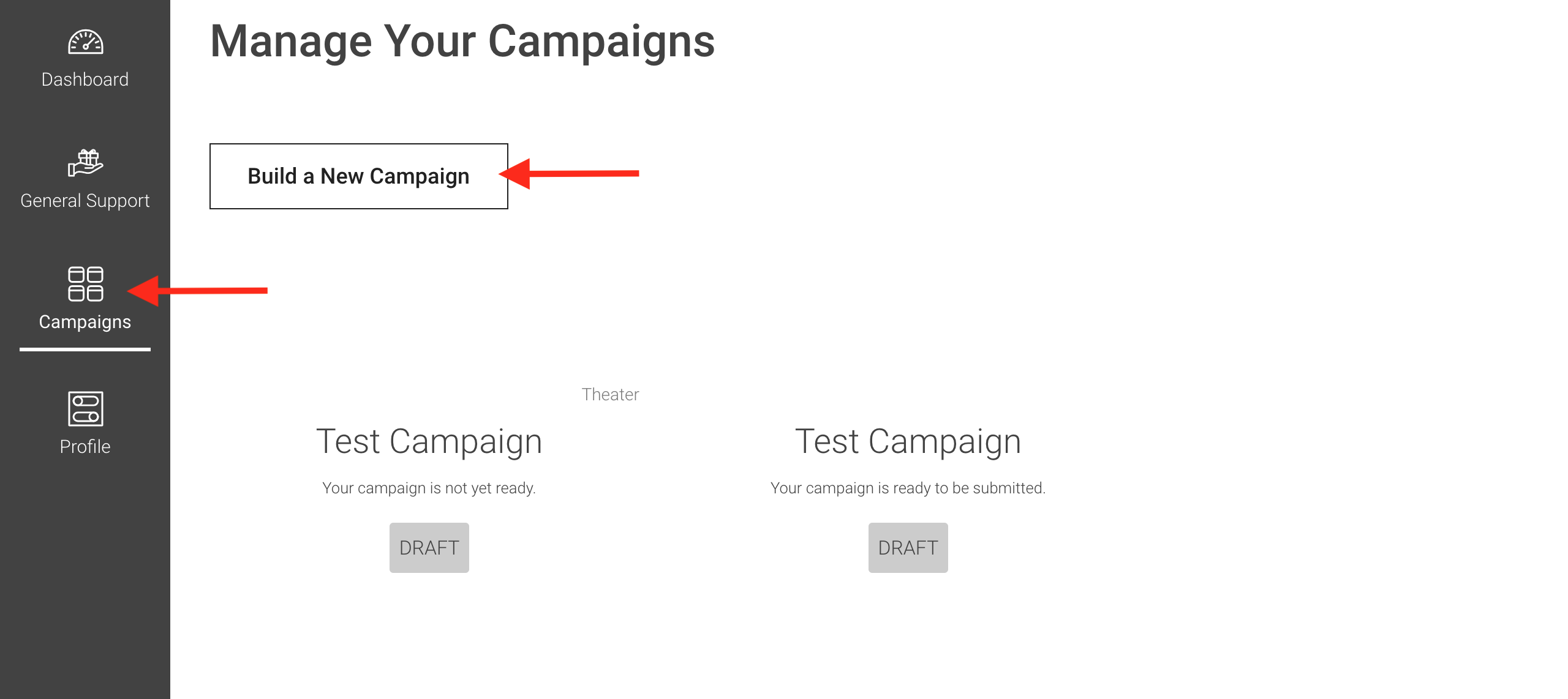The height and width of the screenshot is (699, 1568).
Task: Open the Dashboard gauge icon
Action: point(85,42)
